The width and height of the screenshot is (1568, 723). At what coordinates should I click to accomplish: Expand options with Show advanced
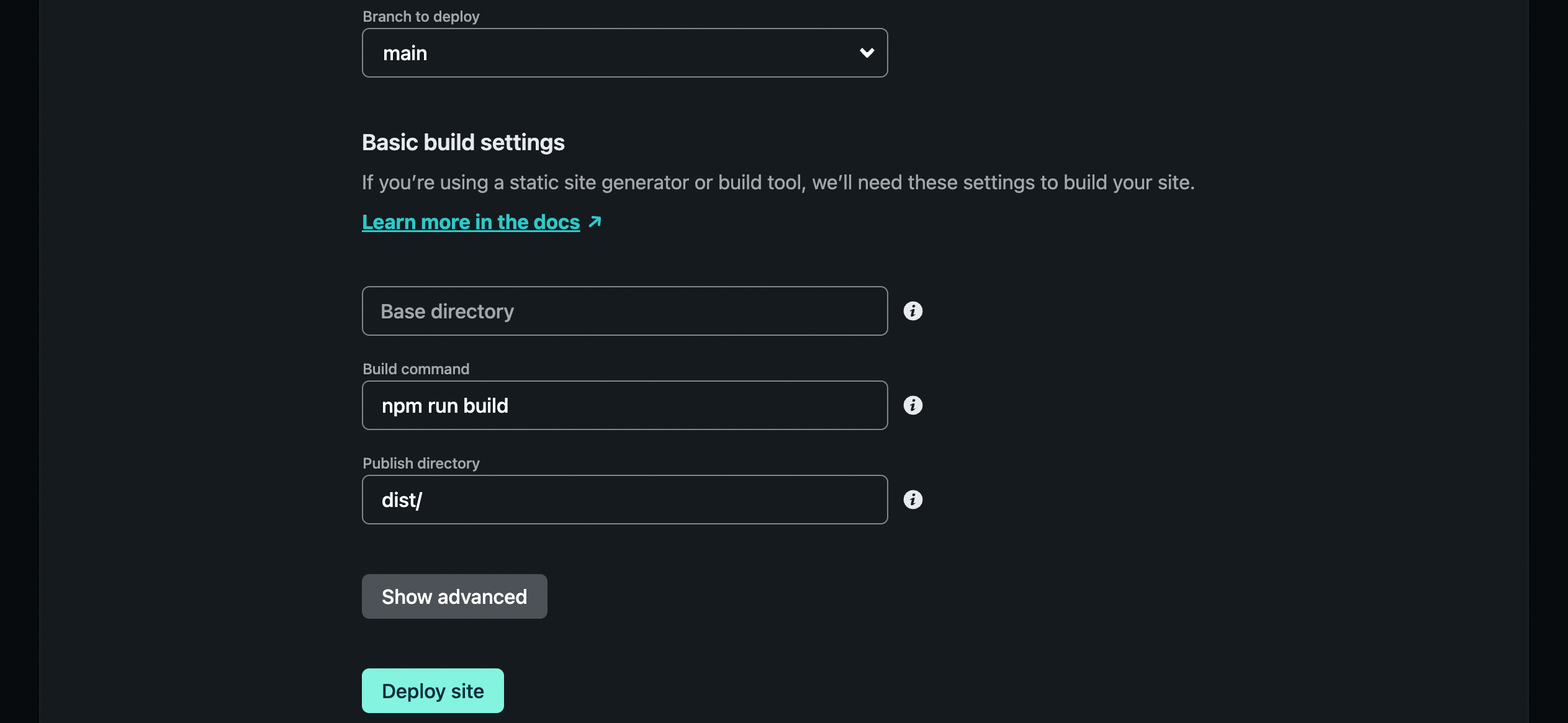pyautogui.click(x=454, y=596)
